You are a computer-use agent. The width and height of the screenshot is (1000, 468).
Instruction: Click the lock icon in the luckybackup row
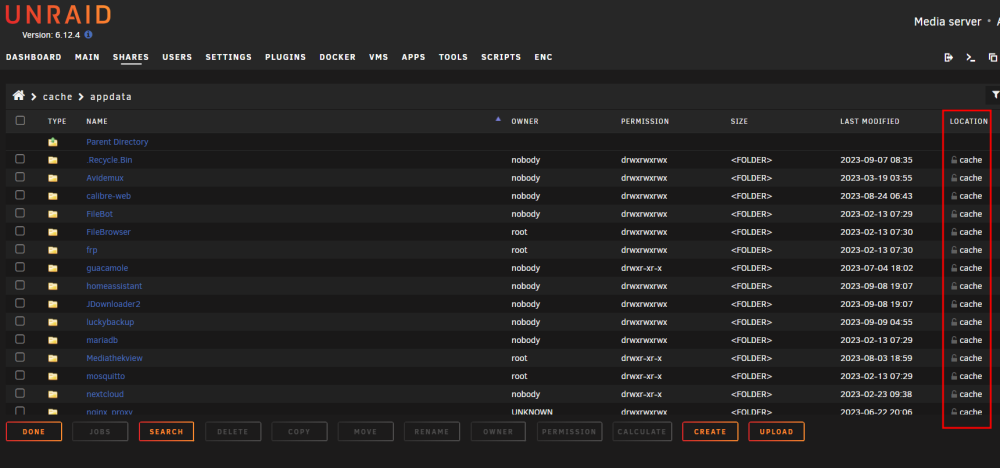pos(954,322)
